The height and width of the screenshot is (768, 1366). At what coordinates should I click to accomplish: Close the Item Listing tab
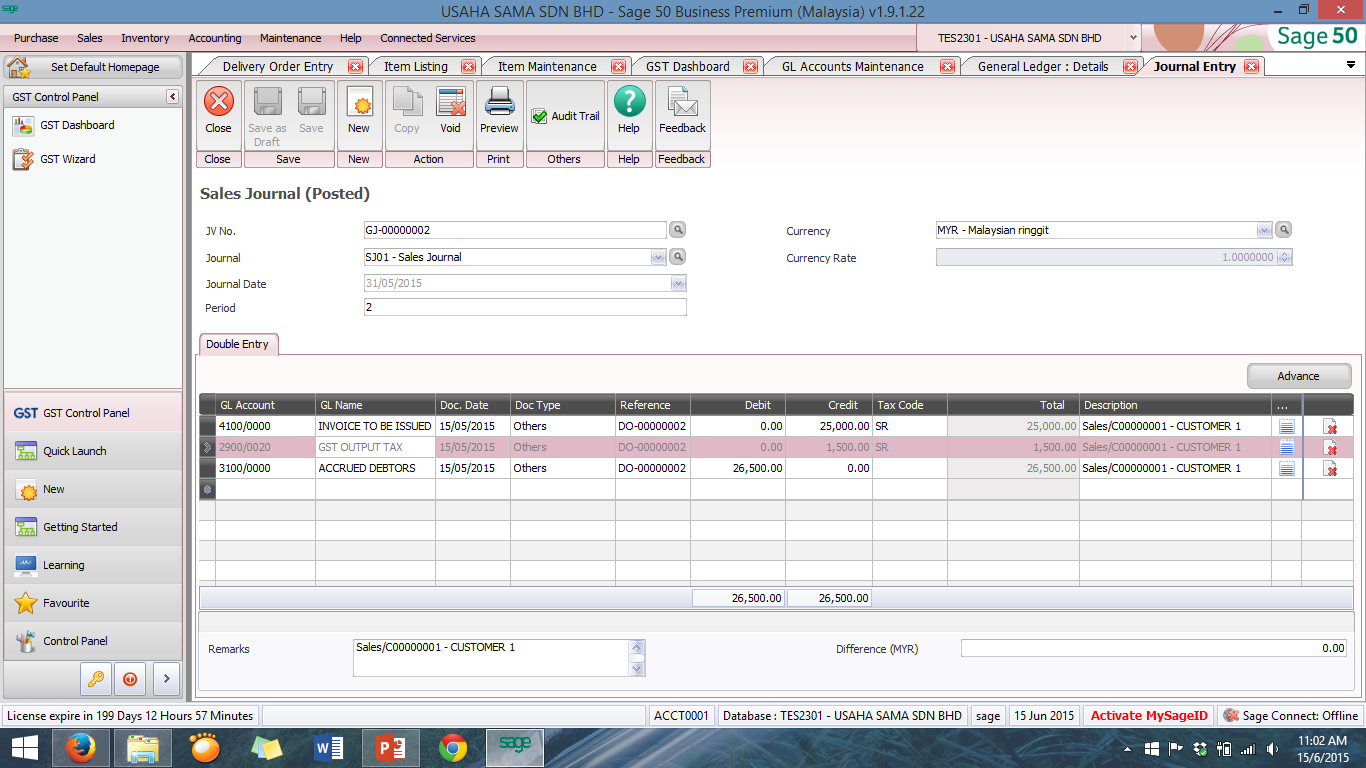pos(468,67)
